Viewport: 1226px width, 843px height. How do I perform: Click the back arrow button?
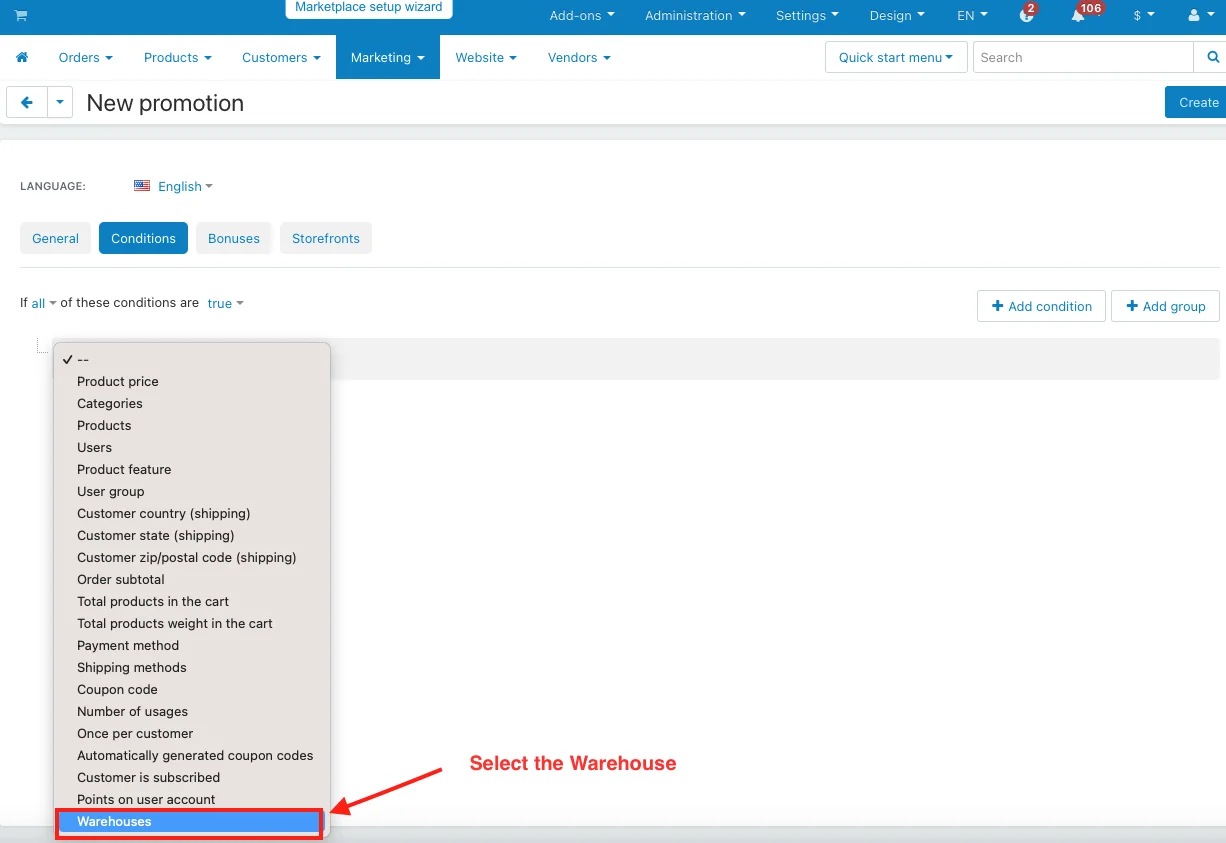(x=27, y=103)
